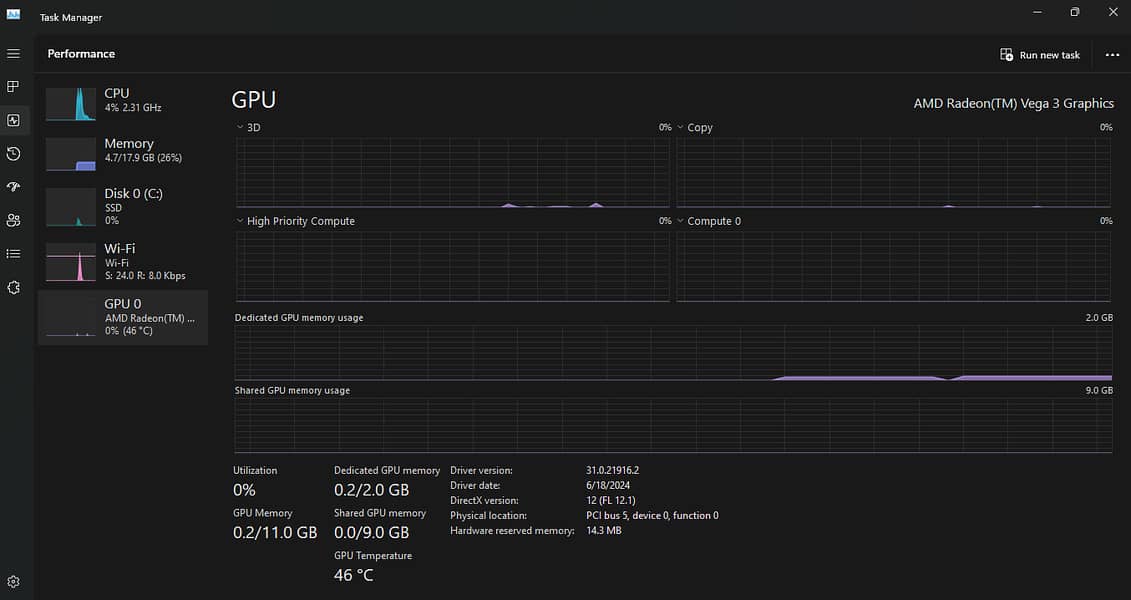Open Task Manager settings gear
The height and width of the screenshot is (600, 1131).
(13, 581)
